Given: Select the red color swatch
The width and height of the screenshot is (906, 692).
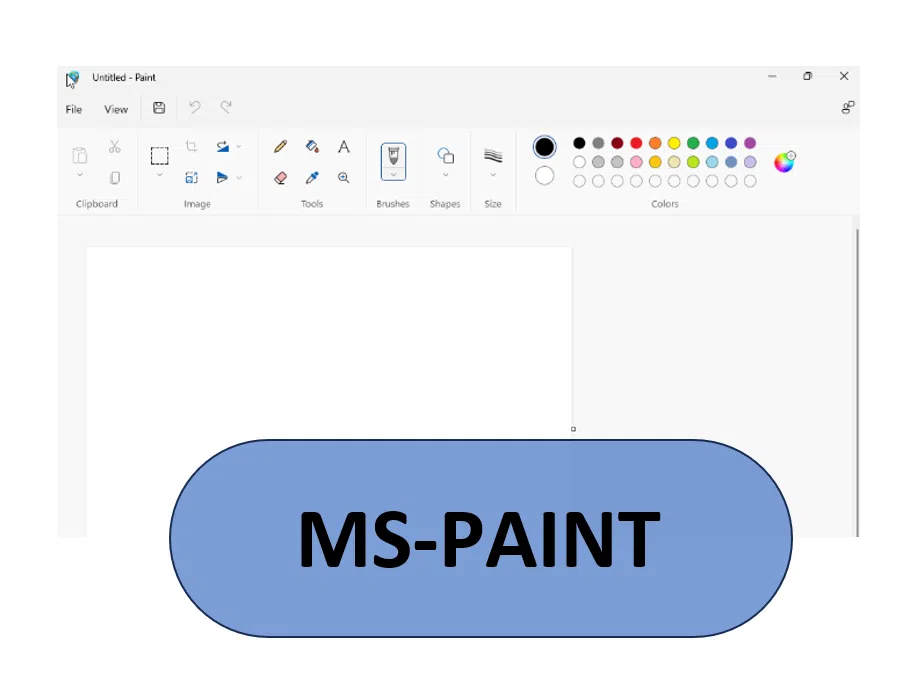Looking at the screenshot, I should 636,142.
